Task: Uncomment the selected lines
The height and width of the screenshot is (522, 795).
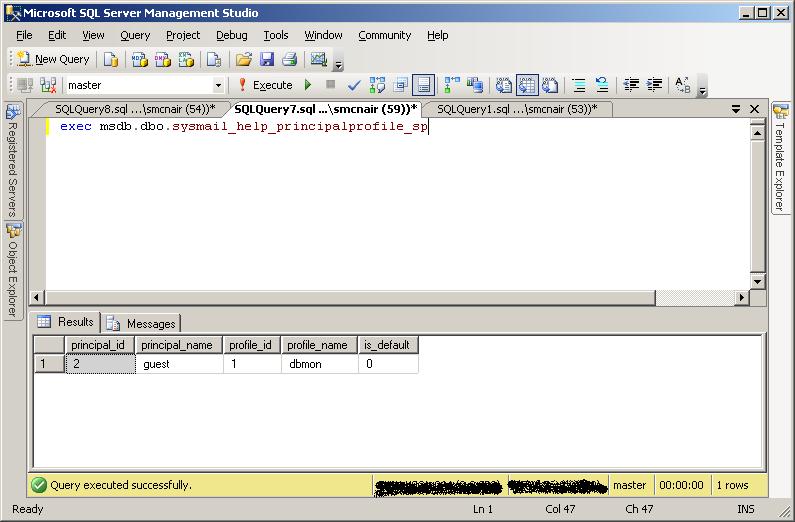Action: [602, 85]
